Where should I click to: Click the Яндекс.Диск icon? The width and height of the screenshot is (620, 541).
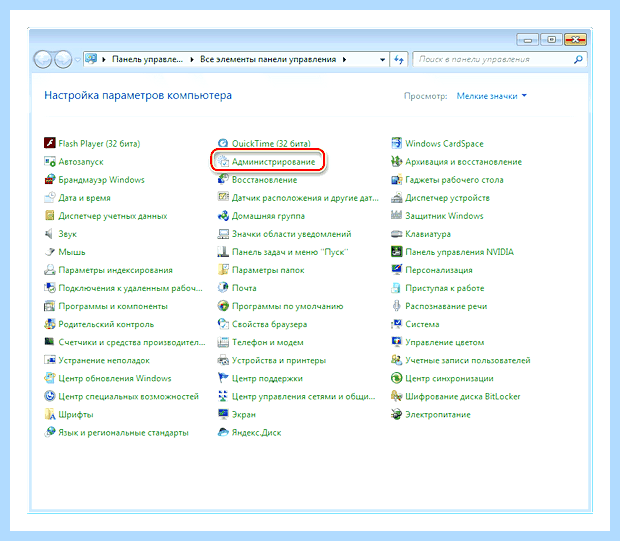pyautogui.click(x=223, y=432)
